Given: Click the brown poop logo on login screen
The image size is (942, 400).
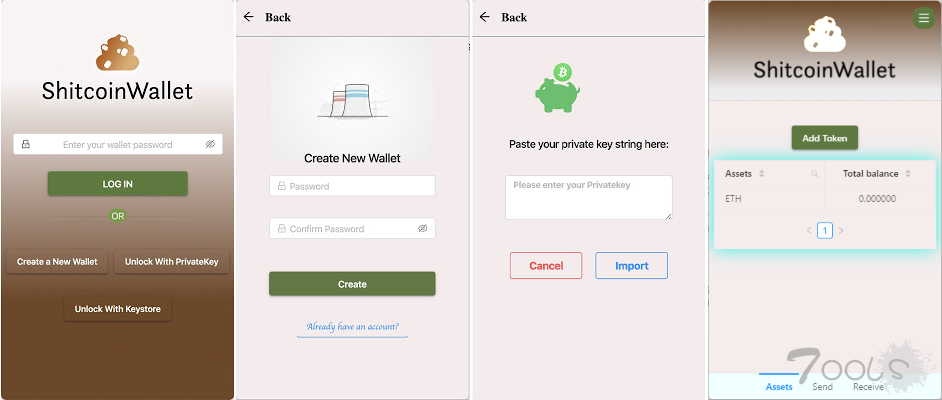Looking at the screenshot, I should pyautogui.click(x=118, y=52).
